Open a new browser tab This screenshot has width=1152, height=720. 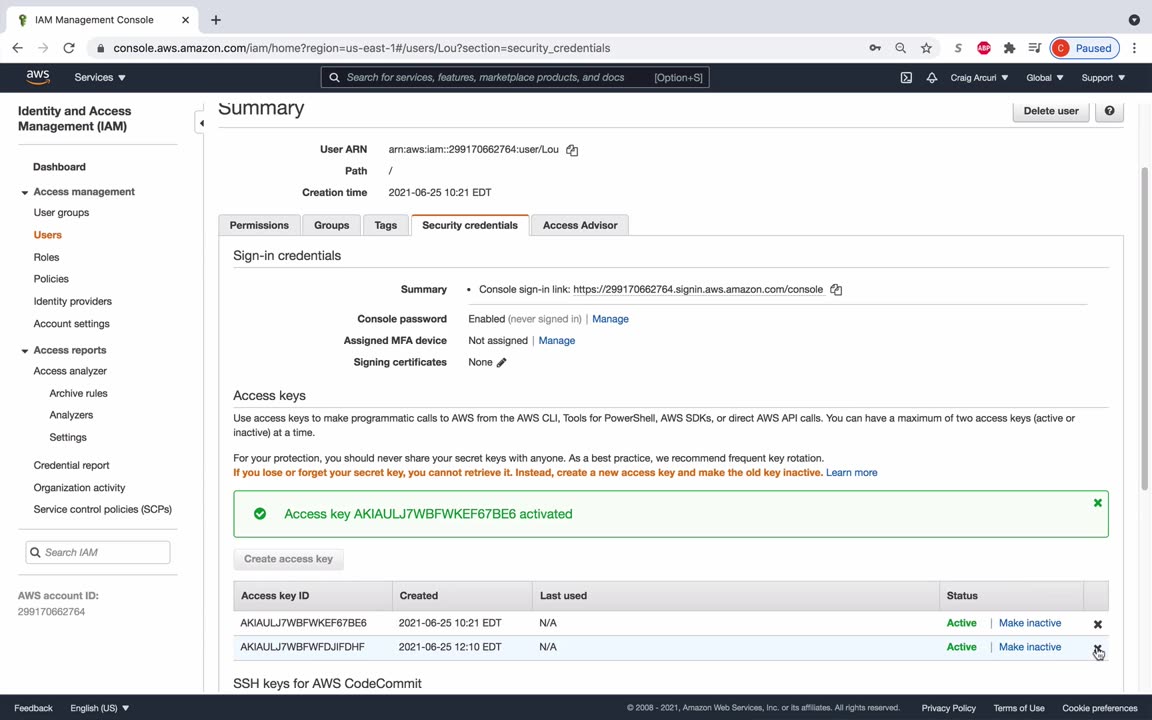click(x=215, y=20)
